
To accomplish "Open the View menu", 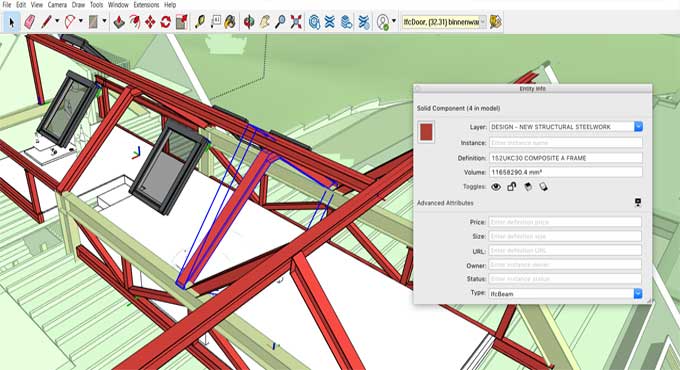I will point(36,5).
